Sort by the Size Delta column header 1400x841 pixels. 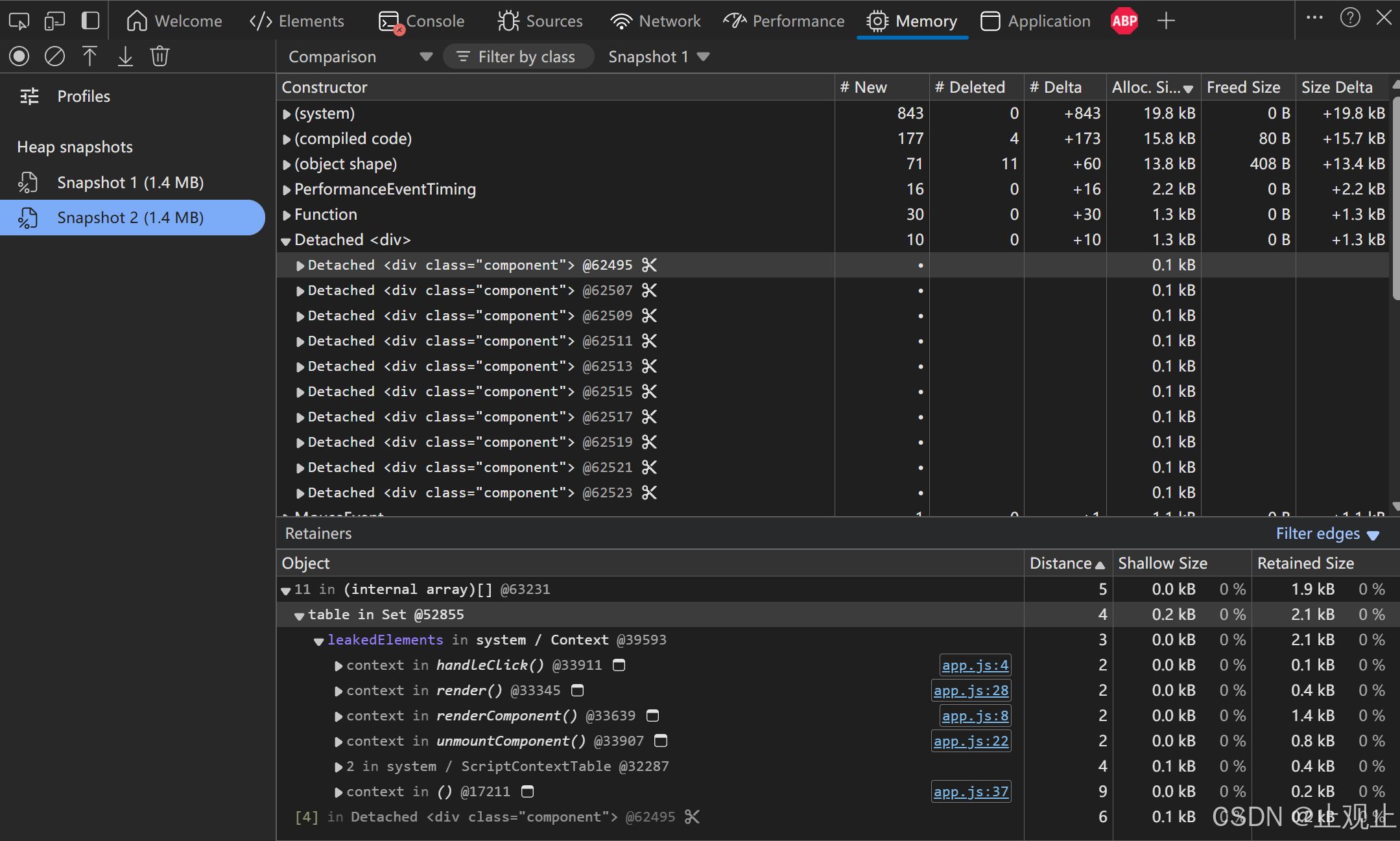point(1342,88)
